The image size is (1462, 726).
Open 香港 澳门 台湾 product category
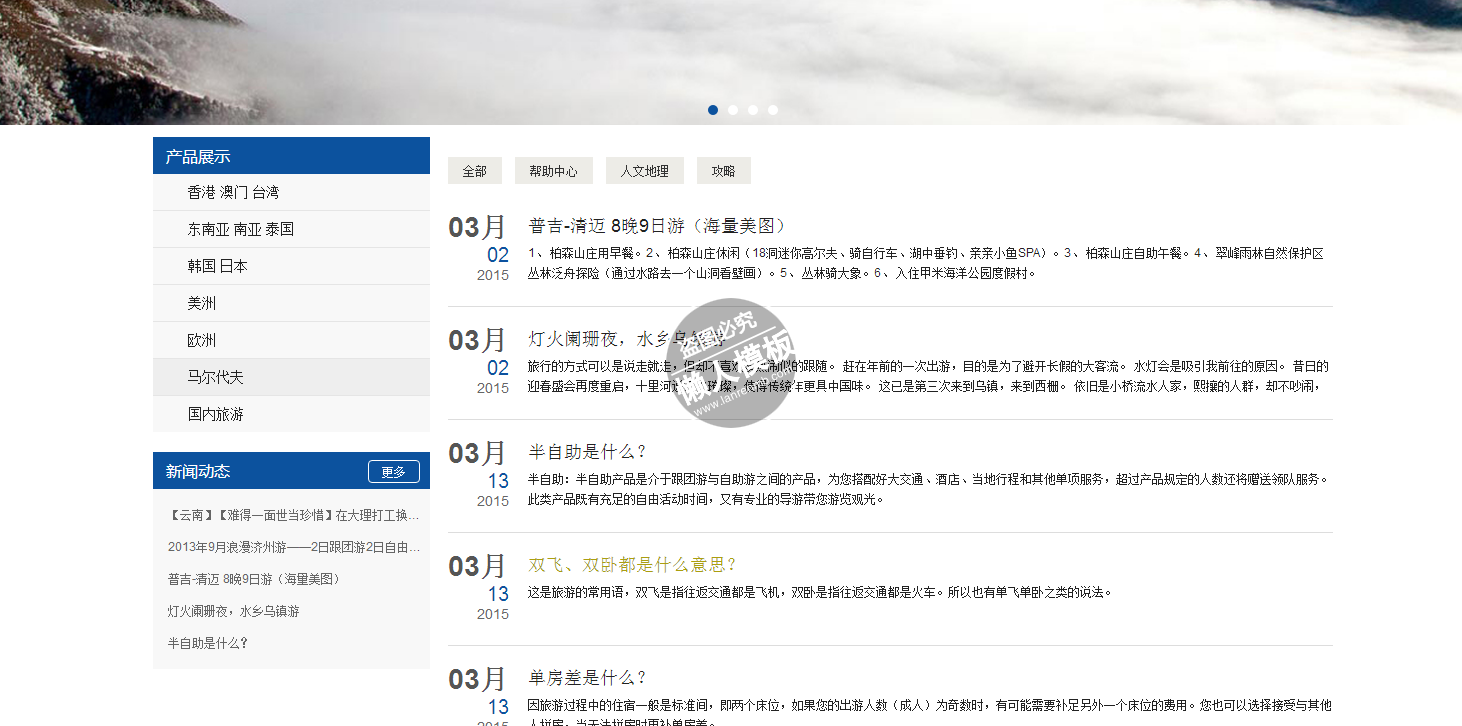291,192
